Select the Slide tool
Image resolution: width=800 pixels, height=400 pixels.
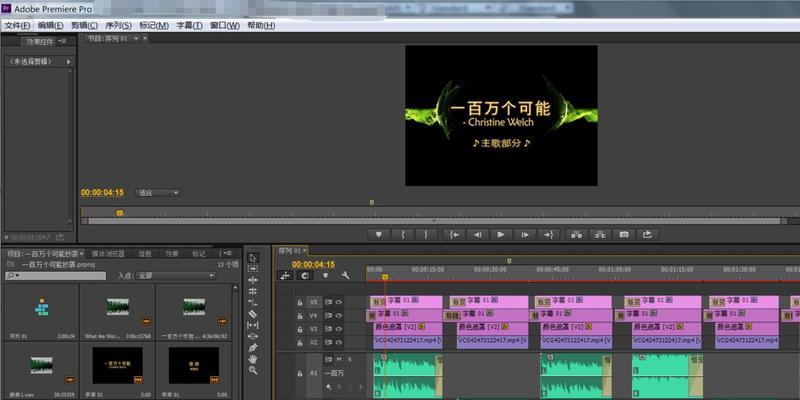(x=253, y=336)
